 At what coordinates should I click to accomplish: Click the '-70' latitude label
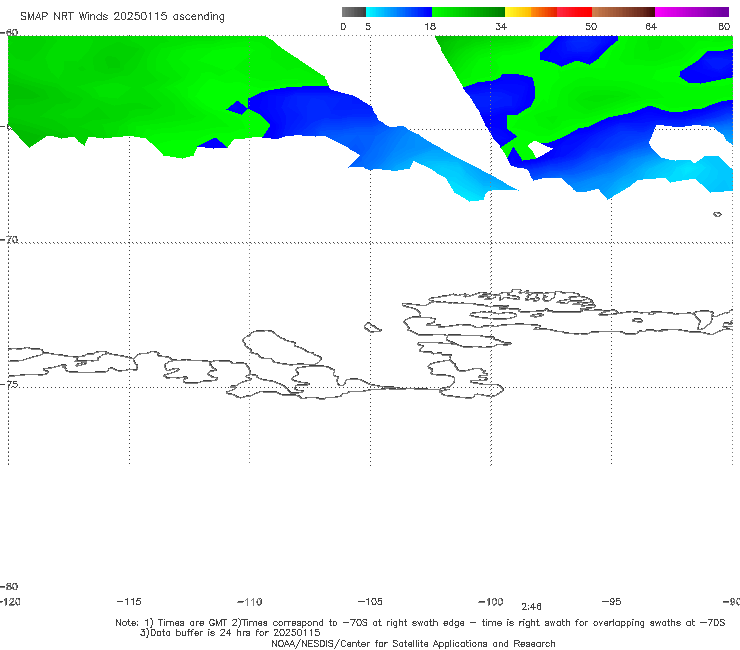point(9,239)
